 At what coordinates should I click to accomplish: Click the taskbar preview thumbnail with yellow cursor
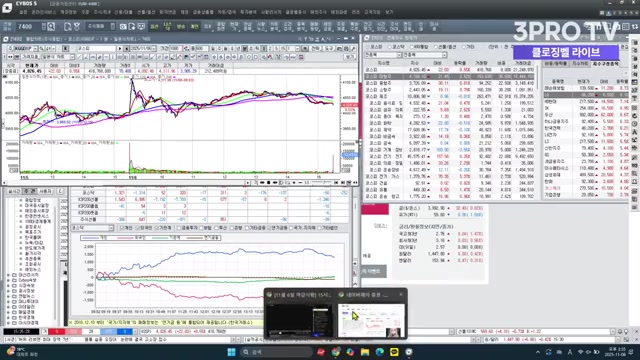click(x=371, y=320)
